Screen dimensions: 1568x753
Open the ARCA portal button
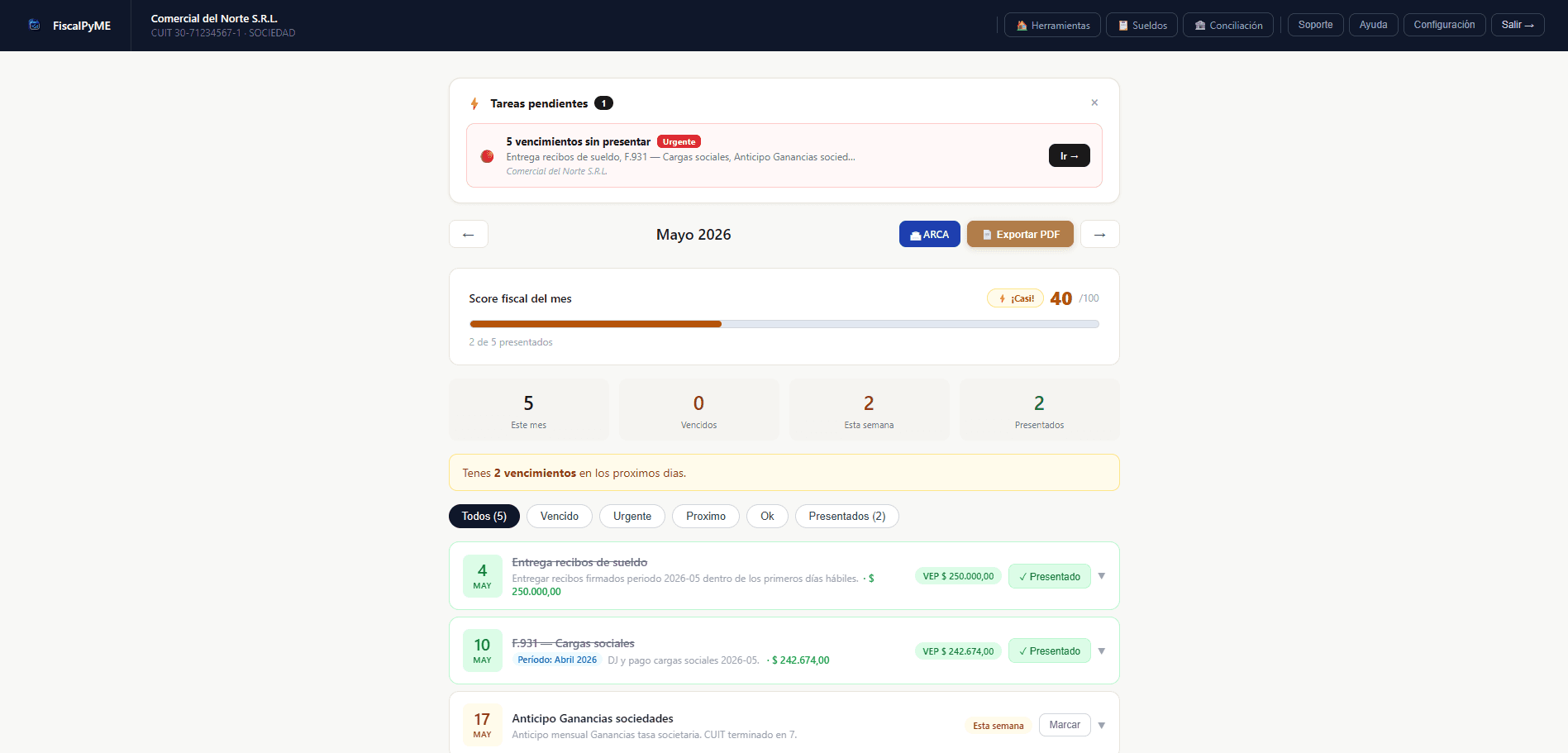[929, 234]
